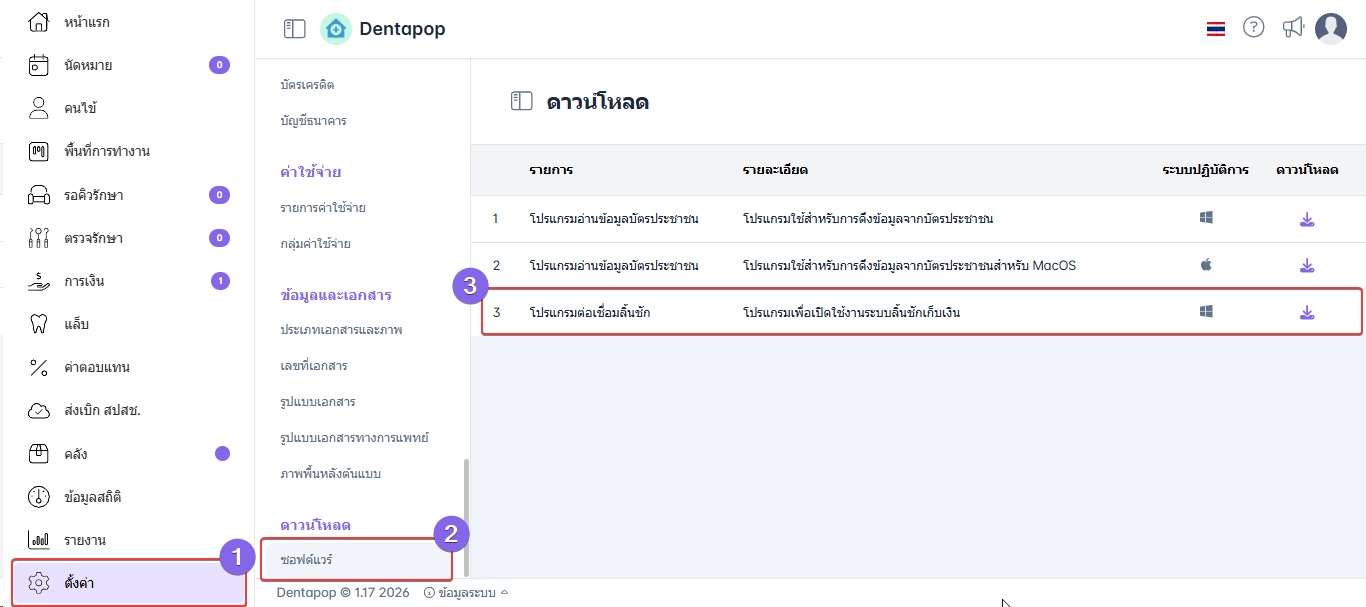The height and width of the screenshot is (607, 1366).
Task: Click การเงิน count badge showing 1
Action: 219,281
